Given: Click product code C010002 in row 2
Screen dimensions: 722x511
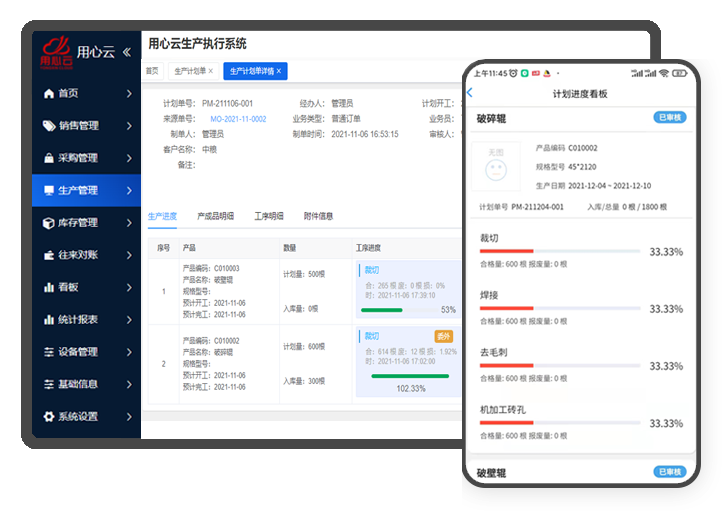Looking at the screenshot, I should 227,341.
